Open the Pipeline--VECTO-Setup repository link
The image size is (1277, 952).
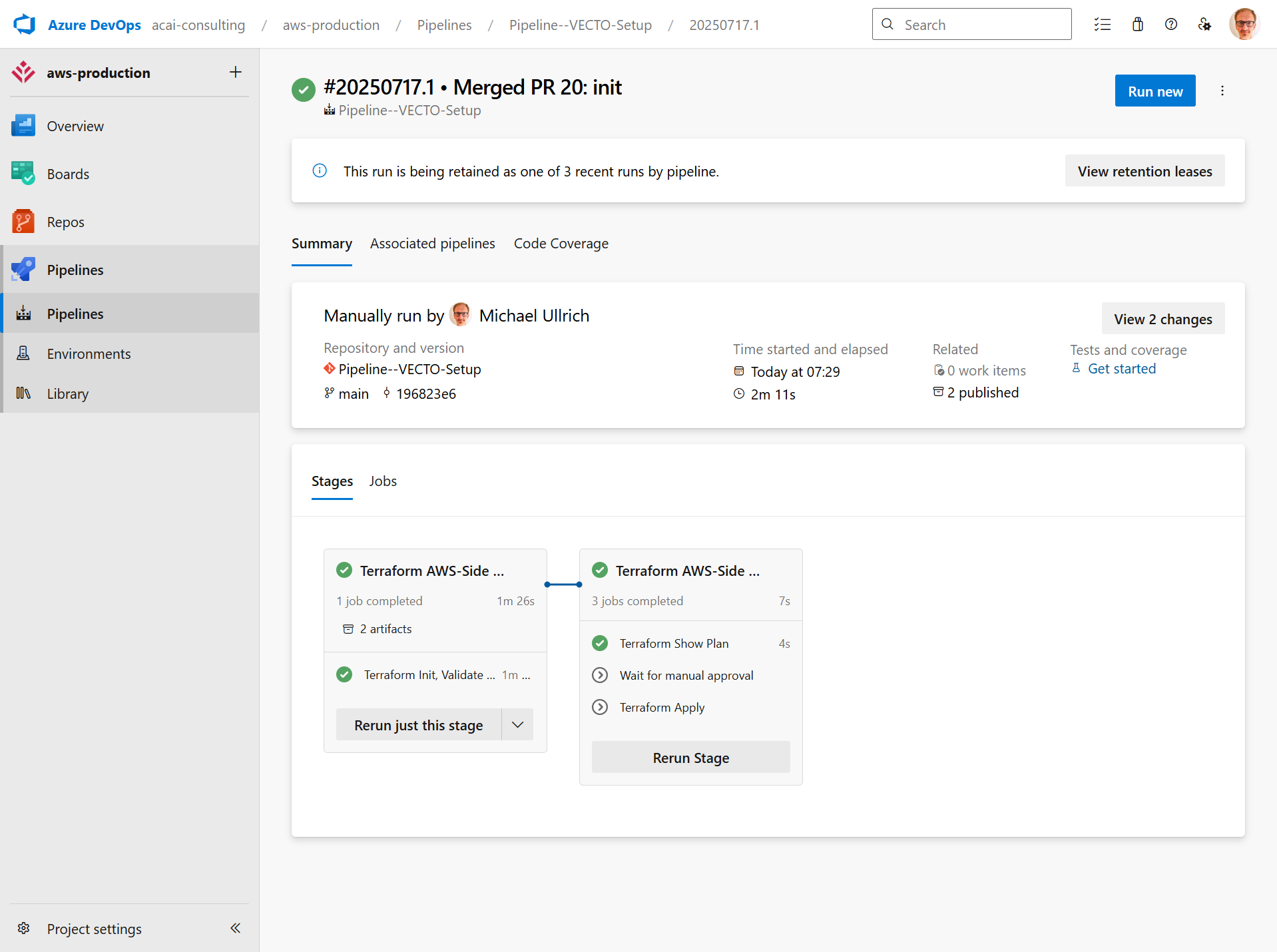tap(409, 369)
